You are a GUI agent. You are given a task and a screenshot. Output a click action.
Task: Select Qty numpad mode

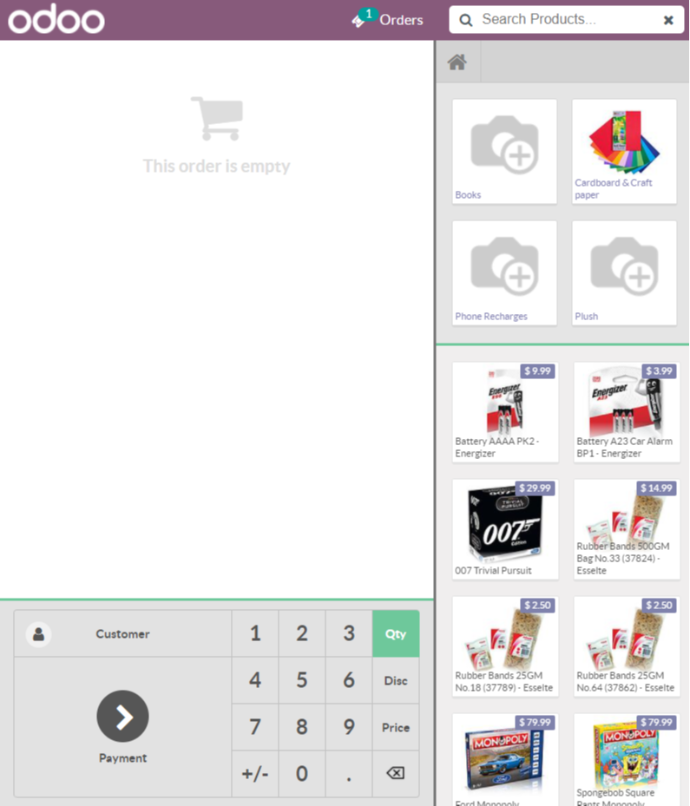click(x=395, y=633)
